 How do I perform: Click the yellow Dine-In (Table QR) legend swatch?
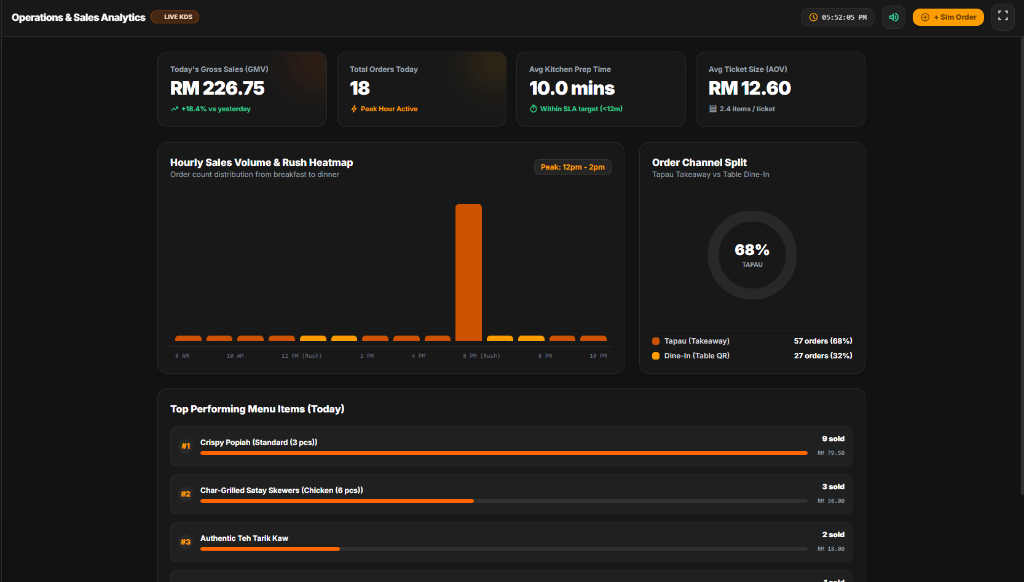point(656,356)
